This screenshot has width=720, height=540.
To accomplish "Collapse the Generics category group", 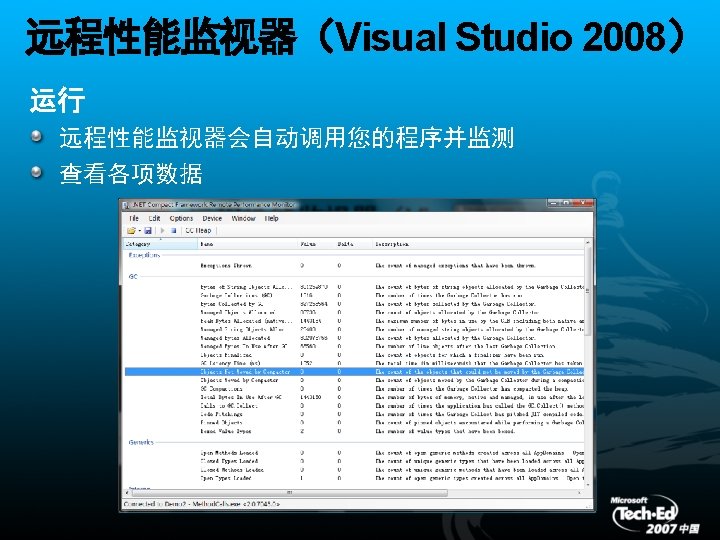I will tap(141, 443).
